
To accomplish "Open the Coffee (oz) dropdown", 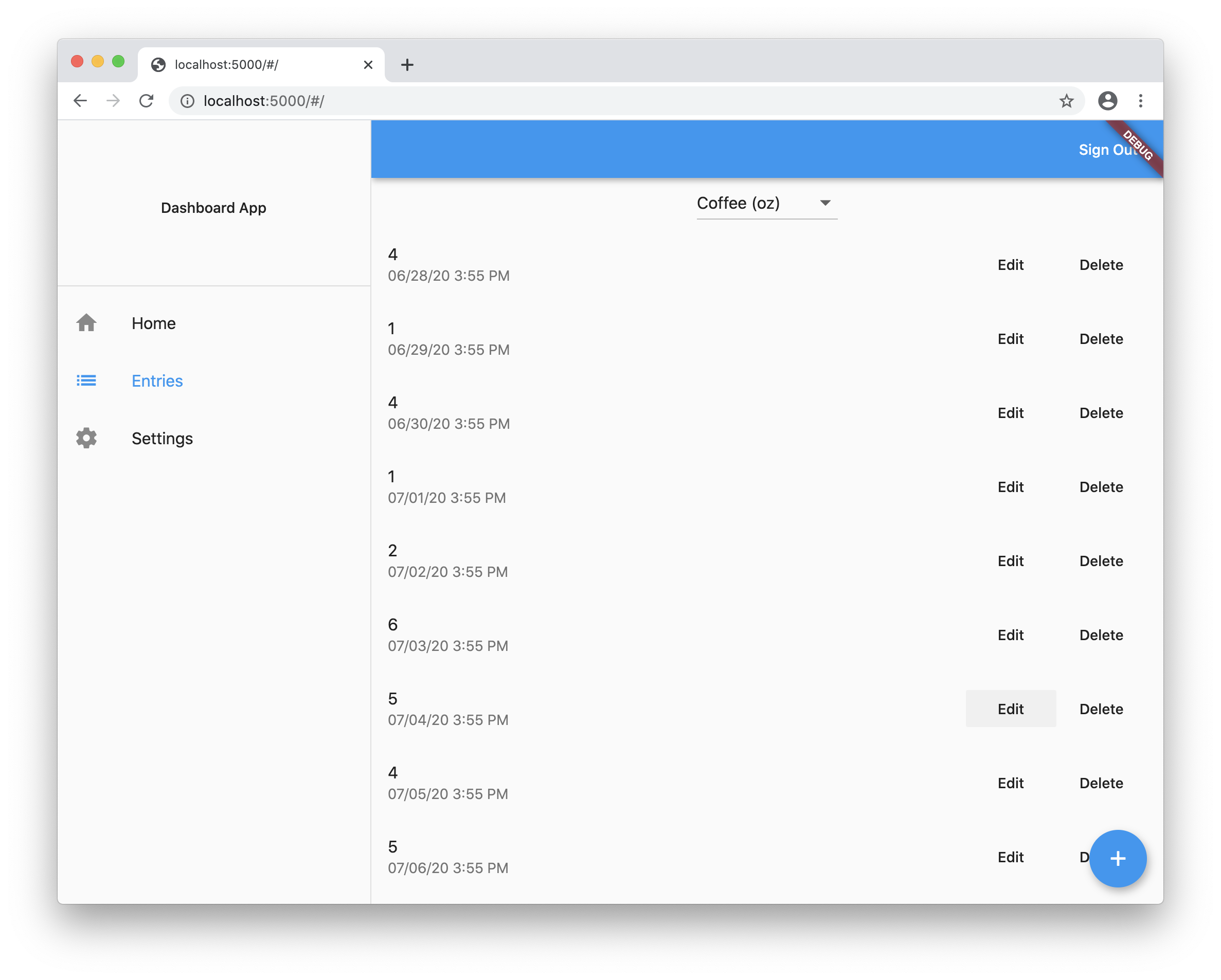I will (767, 203).
